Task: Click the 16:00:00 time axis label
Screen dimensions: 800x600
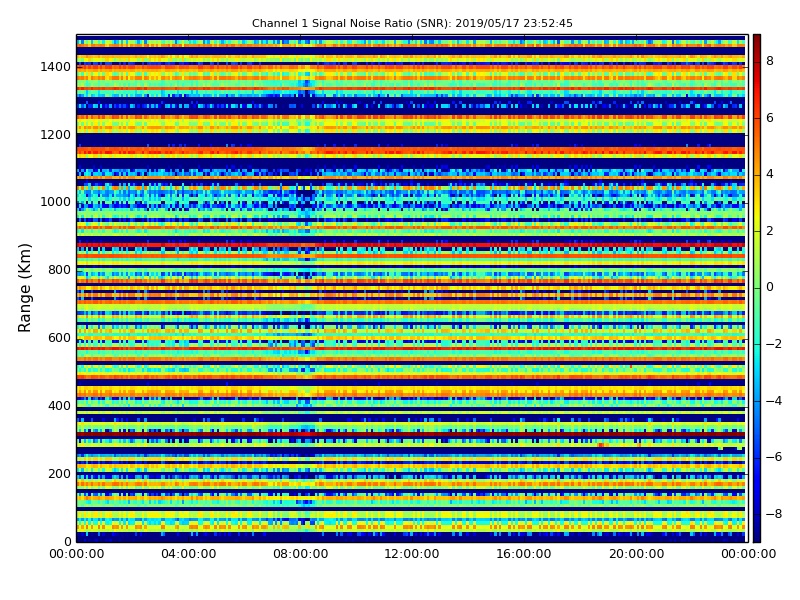Action: click(x=524, y=554)
